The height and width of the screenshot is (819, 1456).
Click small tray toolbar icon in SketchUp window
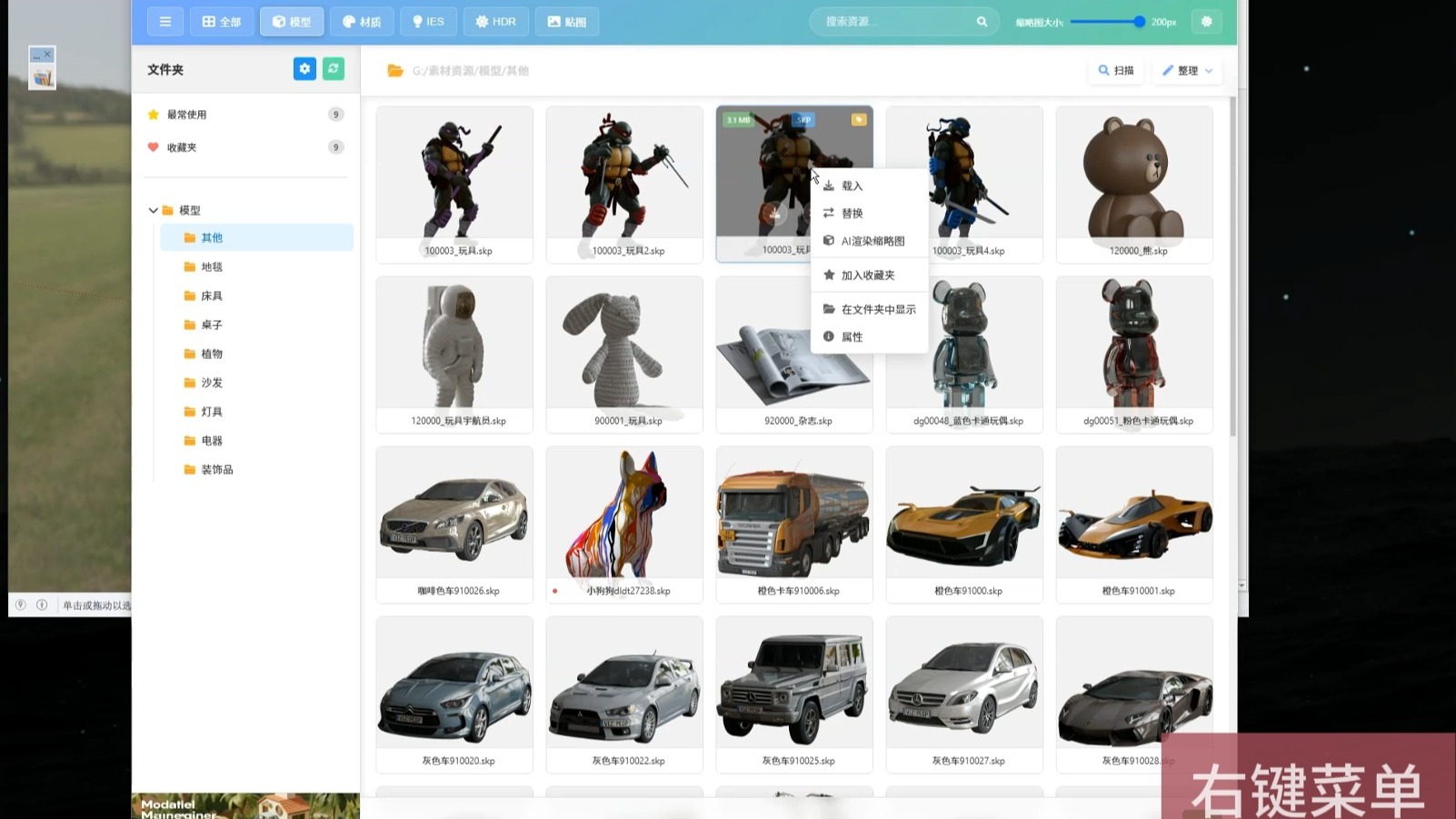42,78
